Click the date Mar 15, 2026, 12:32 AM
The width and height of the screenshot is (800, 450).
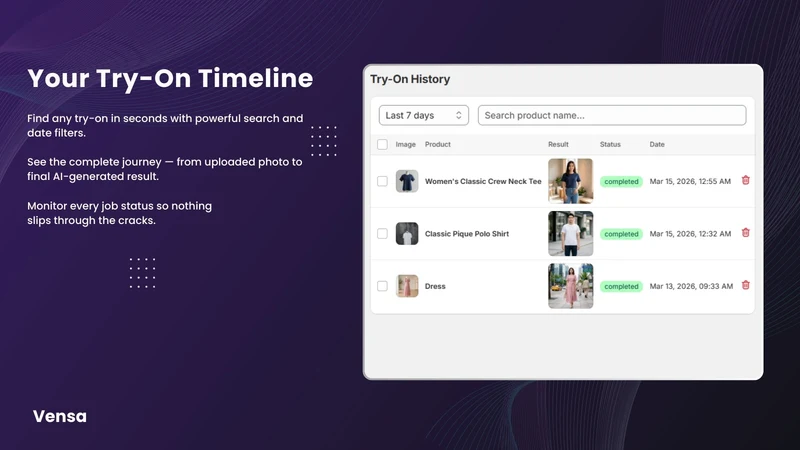(x=690, y=234)
